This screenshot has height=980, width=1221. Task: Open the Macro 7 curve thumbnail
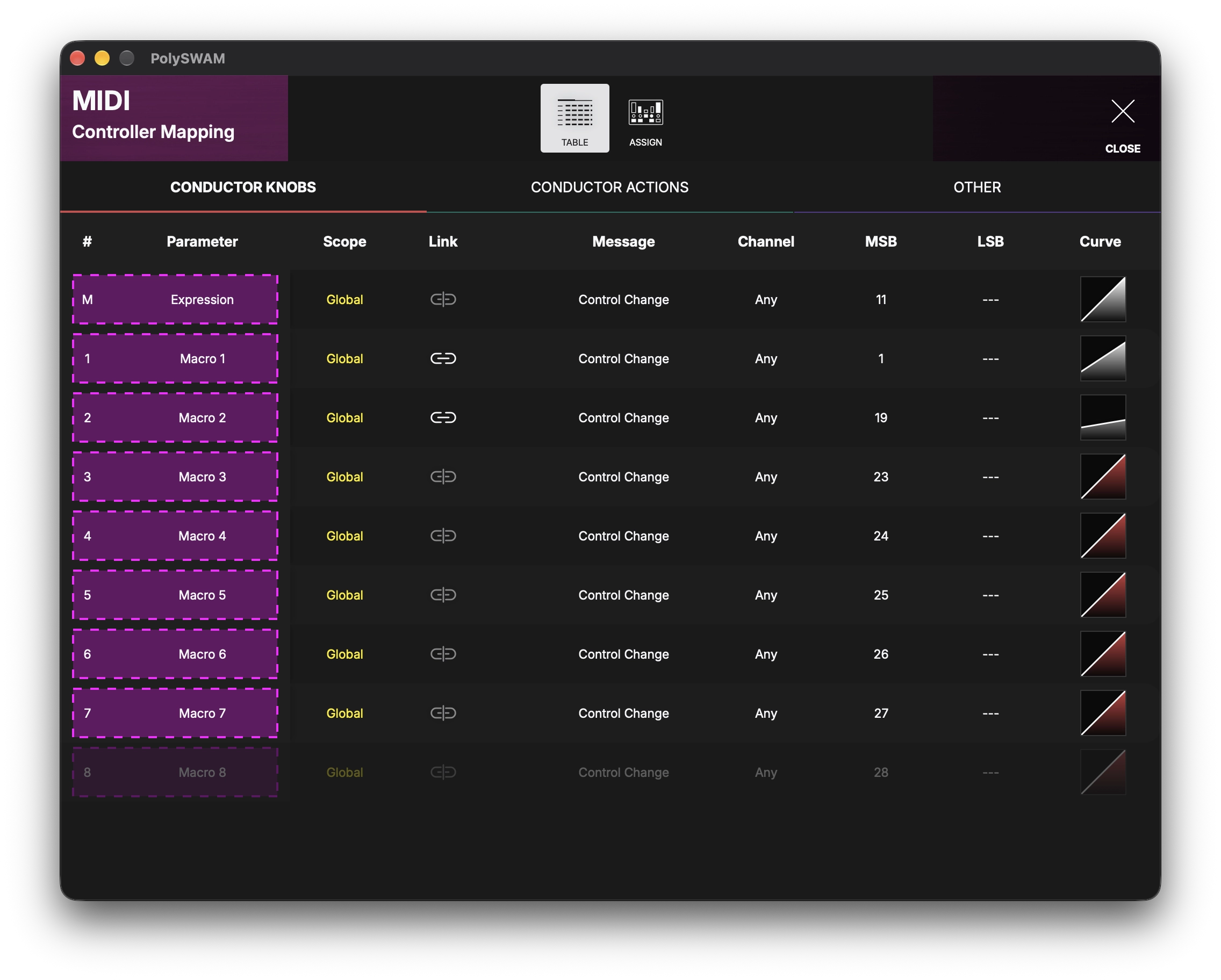pyautogui.click(x=1102, y=713)
